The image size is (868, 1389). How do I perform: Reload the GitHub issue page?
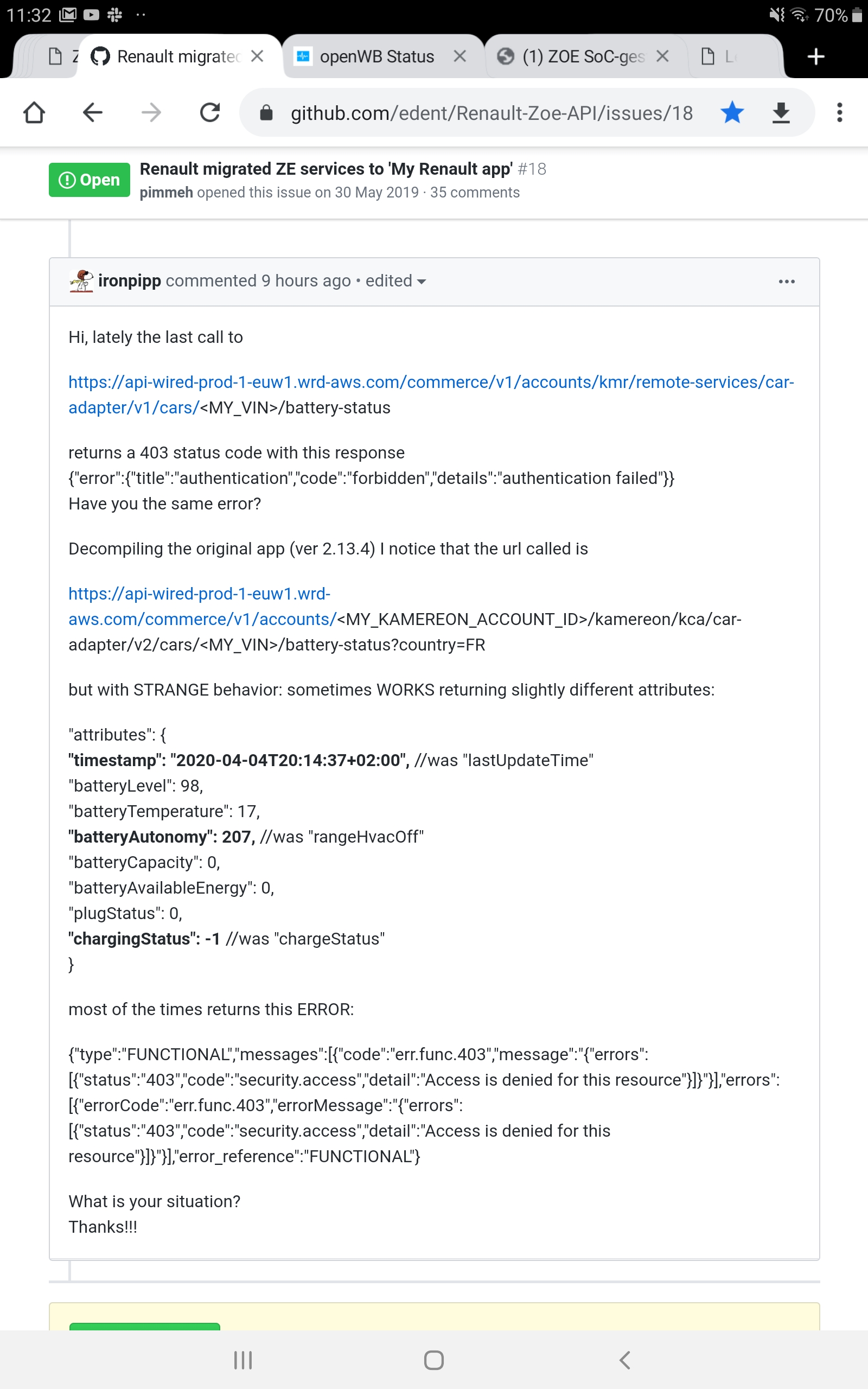click(209, 113)
